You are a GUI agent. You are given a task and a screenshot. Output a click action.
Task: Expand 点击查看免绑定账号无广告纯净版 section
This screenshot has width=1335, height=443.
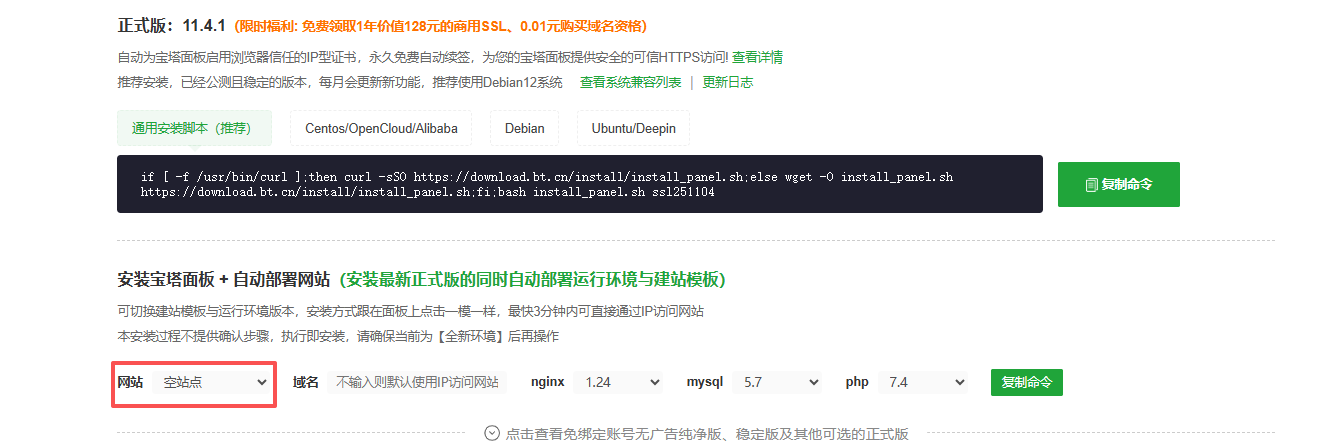click(x=707, y=433)
